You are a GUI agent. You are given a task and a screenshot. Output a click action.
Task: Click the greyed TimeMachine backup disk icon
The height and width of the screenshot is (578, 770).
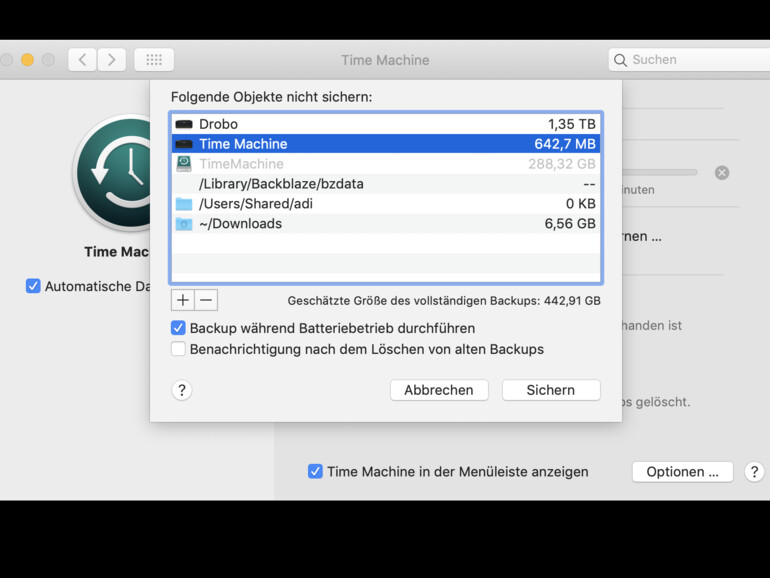(x=184, y=164)
